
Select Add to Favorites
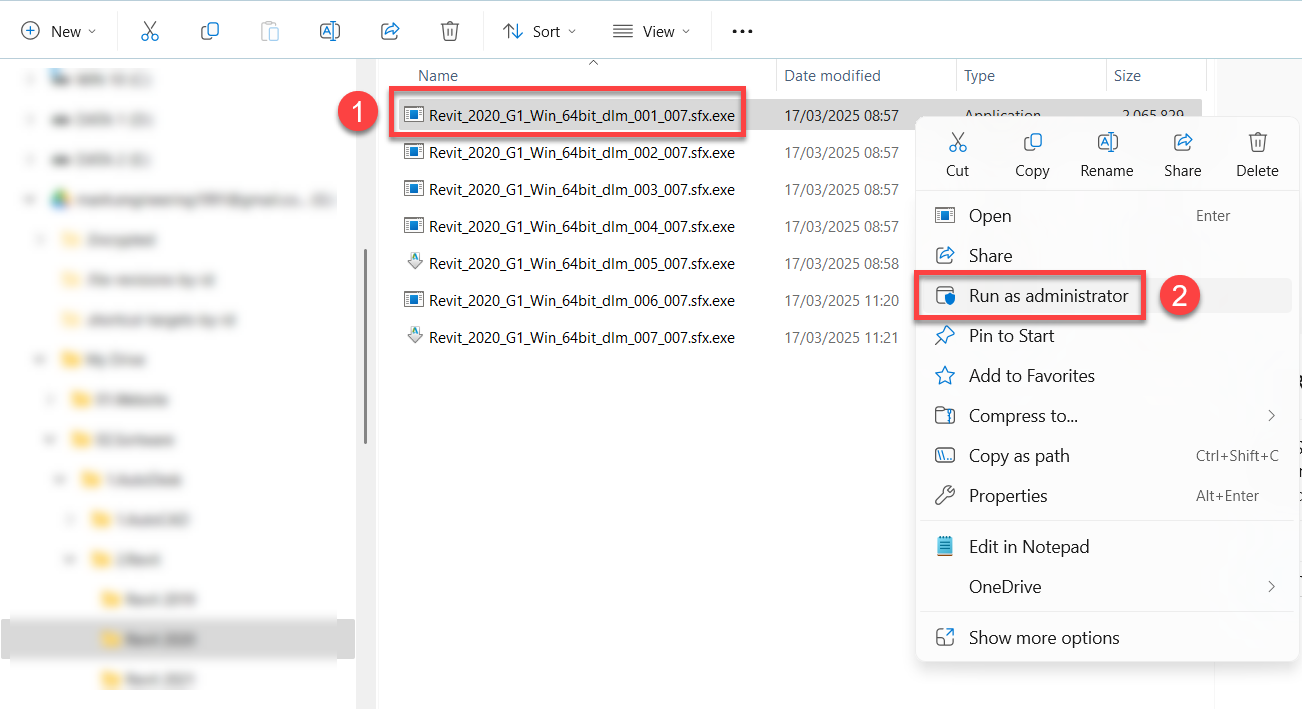click(1105, 376)
